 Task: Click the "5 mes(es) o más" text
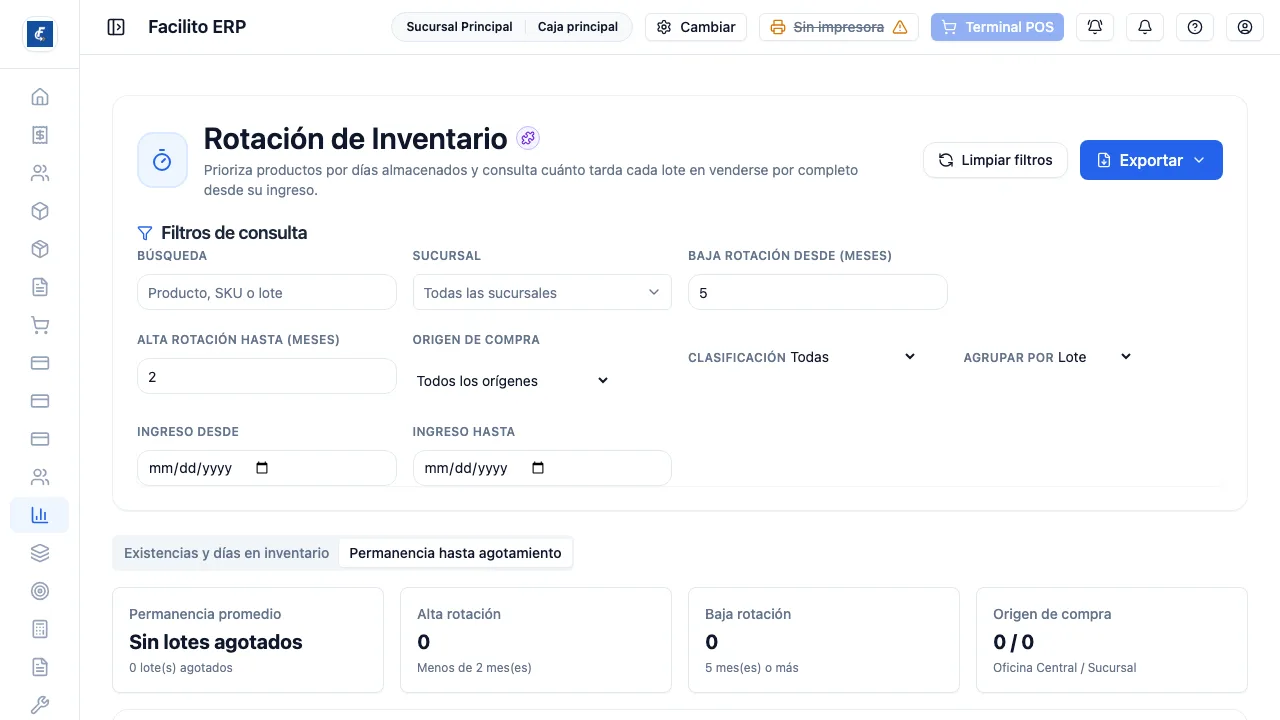point(752,667)
